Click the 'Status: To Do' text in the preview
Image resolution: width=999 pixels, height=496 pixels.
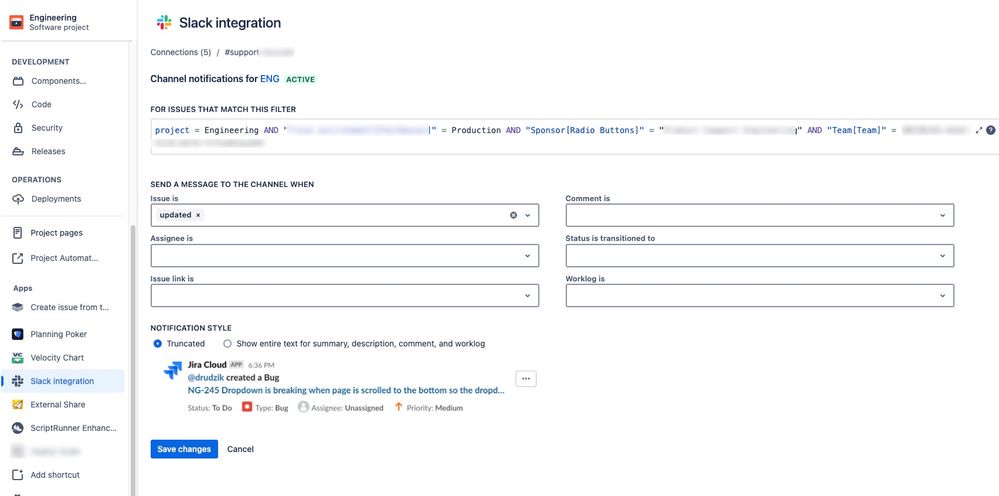210,408
